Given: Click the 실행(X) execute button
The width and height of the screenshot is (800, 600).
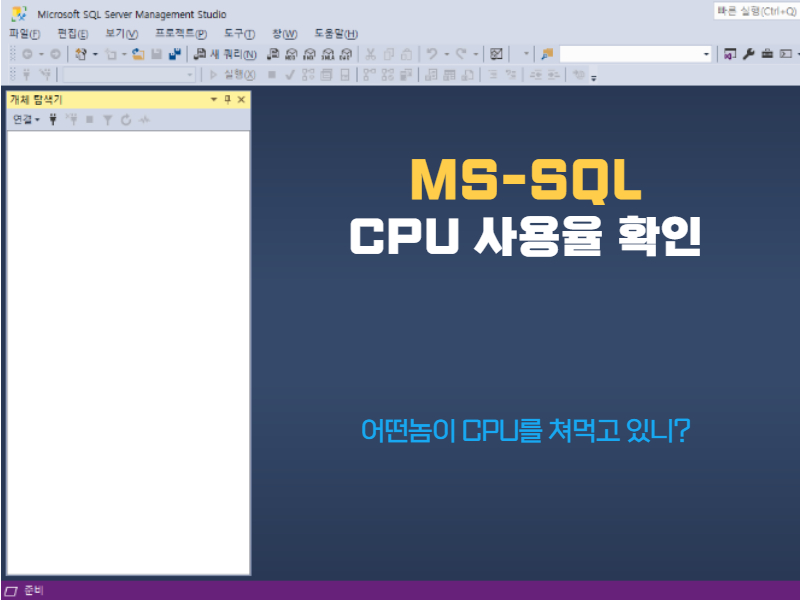Looking at the screenshot, I should click(232, 75).
